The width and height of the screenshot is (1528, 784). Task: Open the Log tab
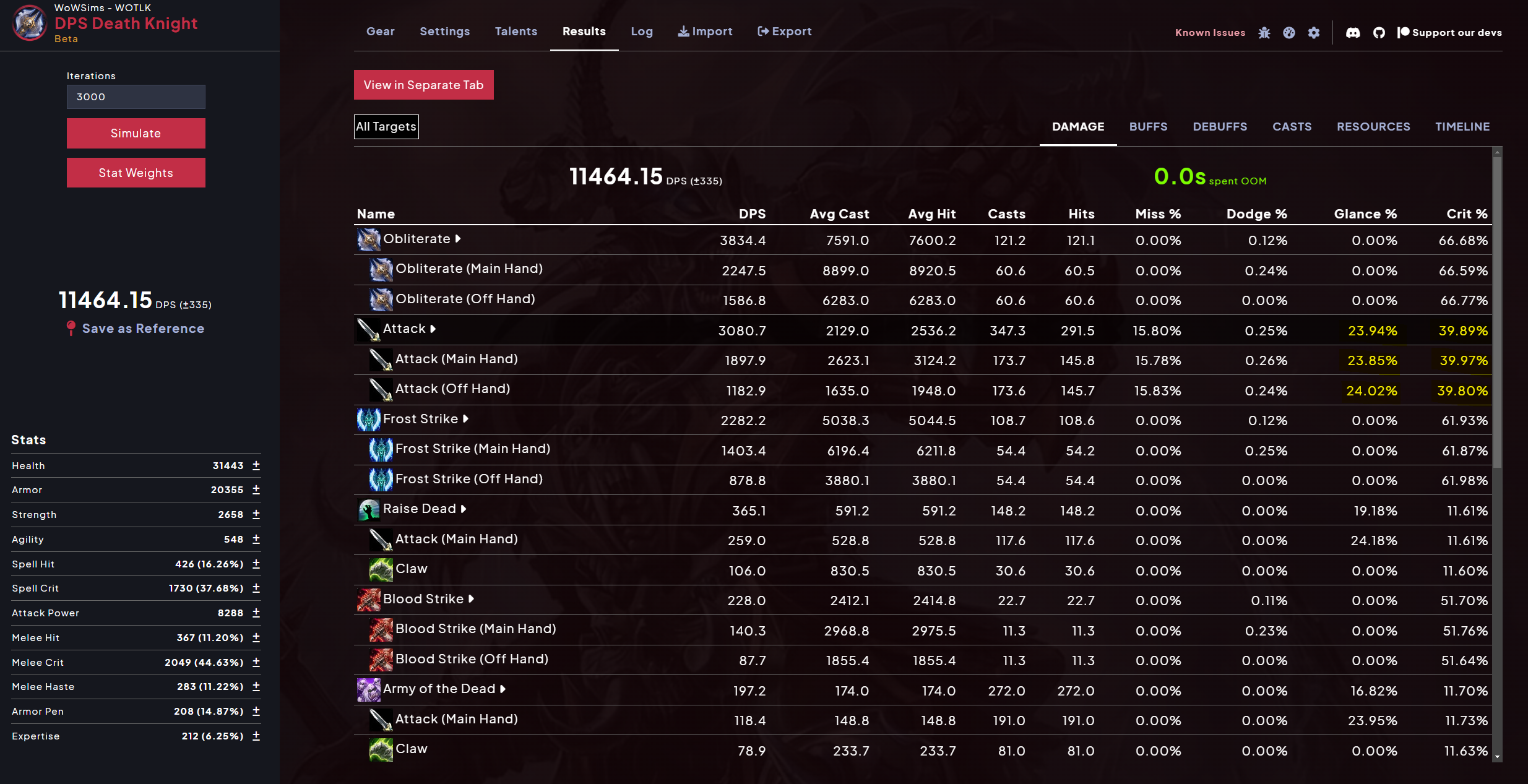tap(641, 31)
